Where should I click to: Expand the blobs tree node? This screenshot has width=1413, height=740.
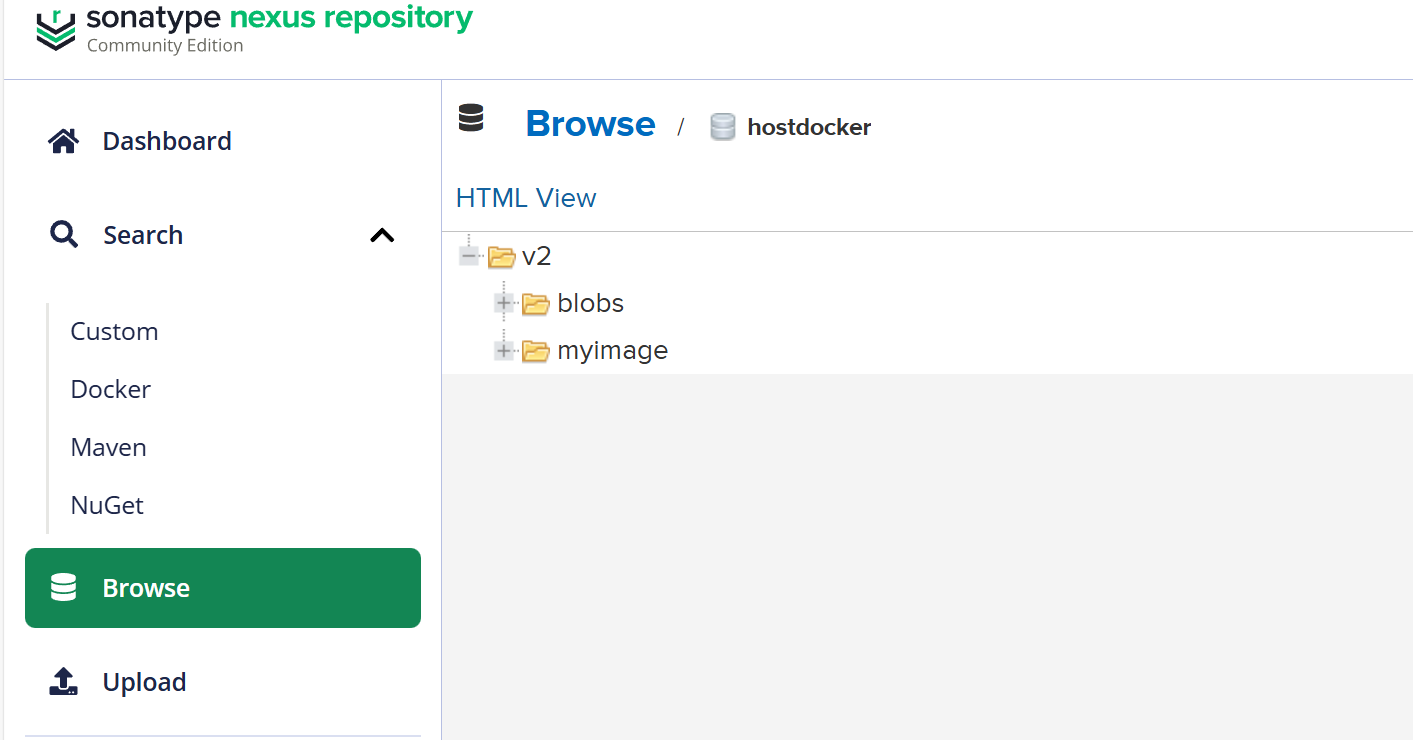(x=503, y=303)
